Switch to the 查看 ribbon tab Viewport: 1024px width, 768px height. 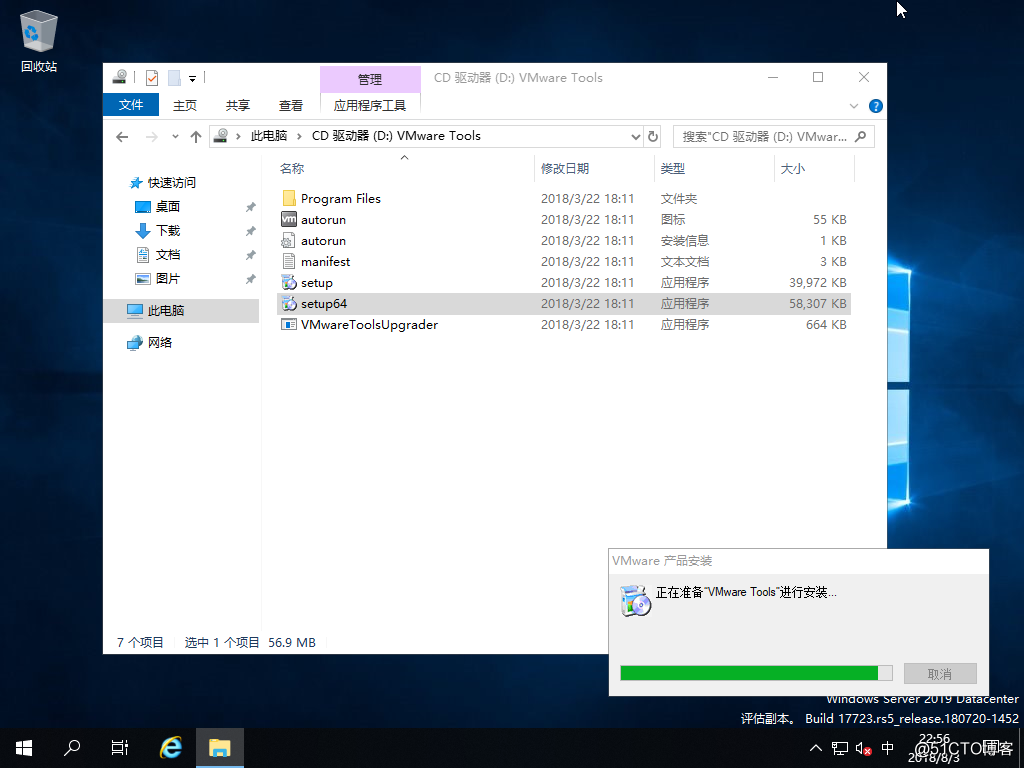tap(291, 105)
